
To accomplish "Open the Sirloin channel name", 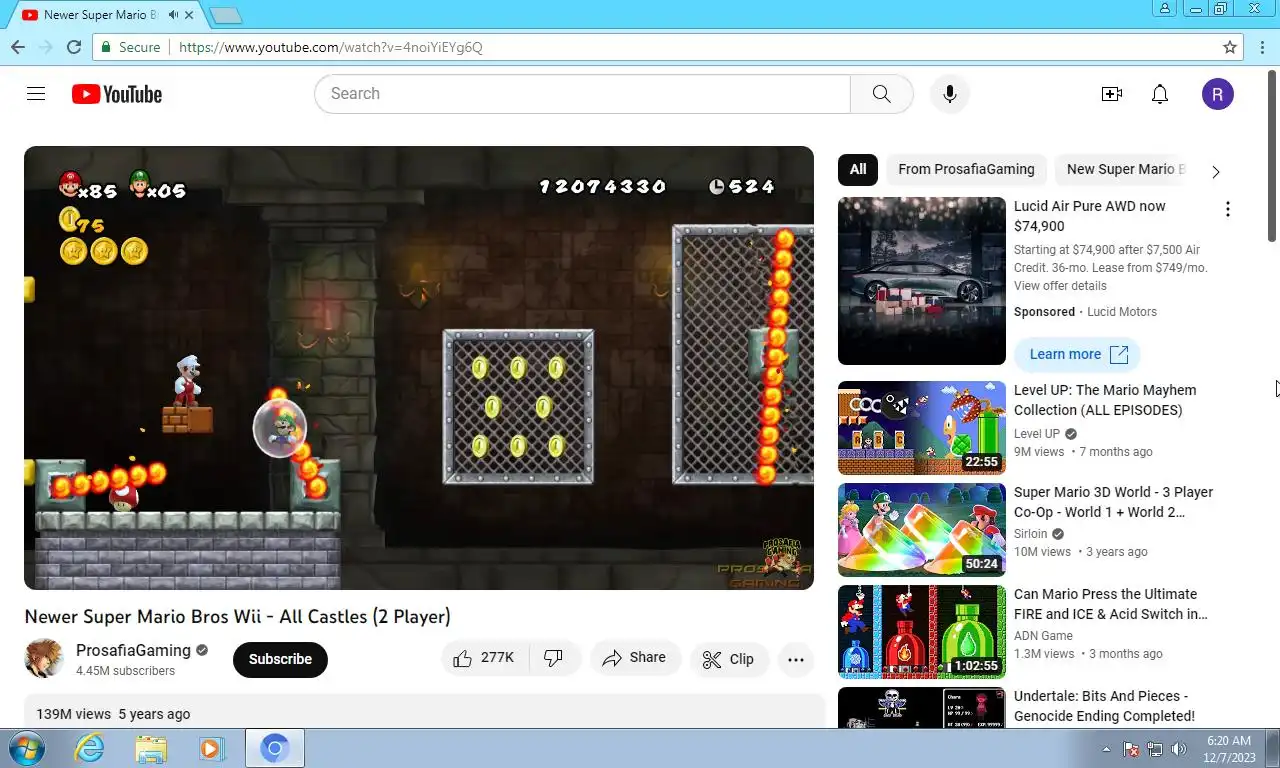I will pos(1031,534).
